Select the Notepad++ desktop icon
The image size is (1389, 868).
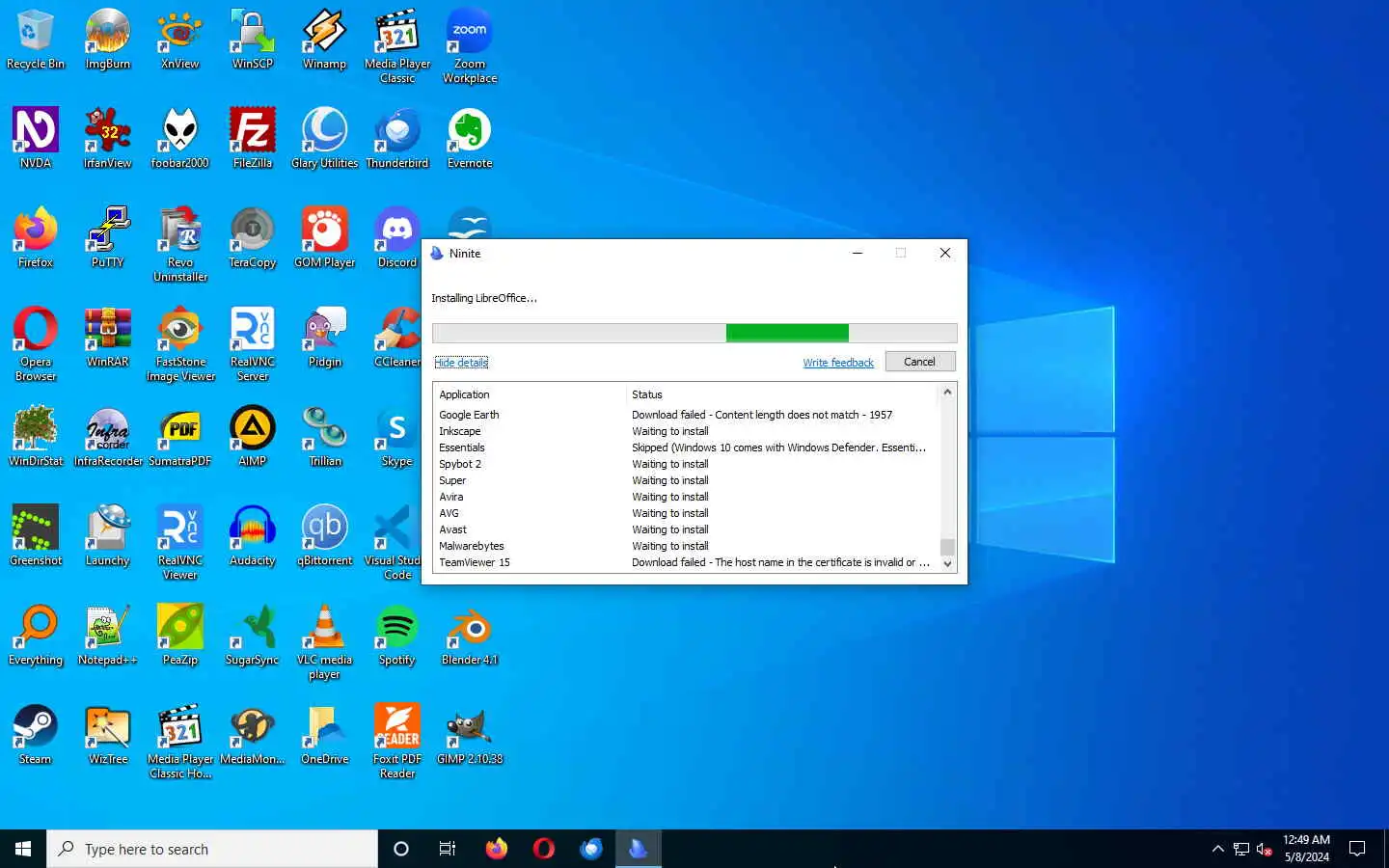pos(107,636)
